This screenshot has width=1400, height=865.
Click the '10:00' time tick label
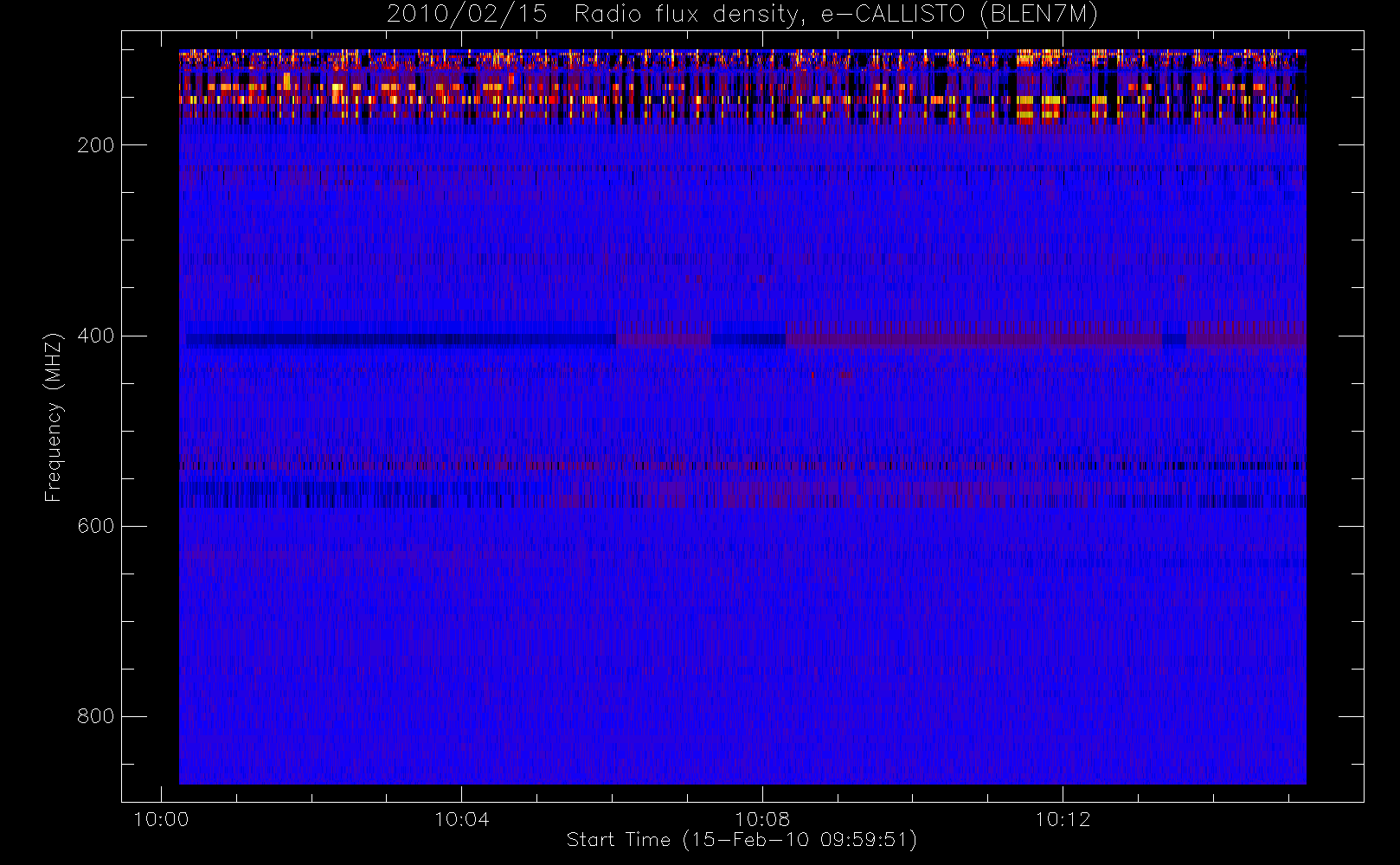pos(161,819)
